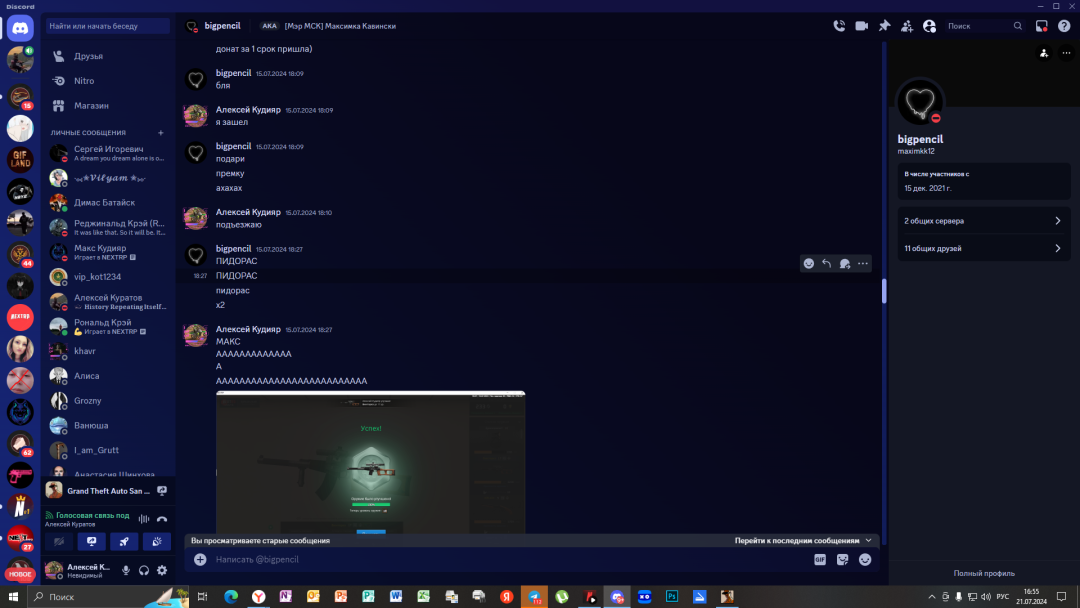Hide the user profile side panel
This screenshot has width=1080, height=608.
tap(930, 26)
